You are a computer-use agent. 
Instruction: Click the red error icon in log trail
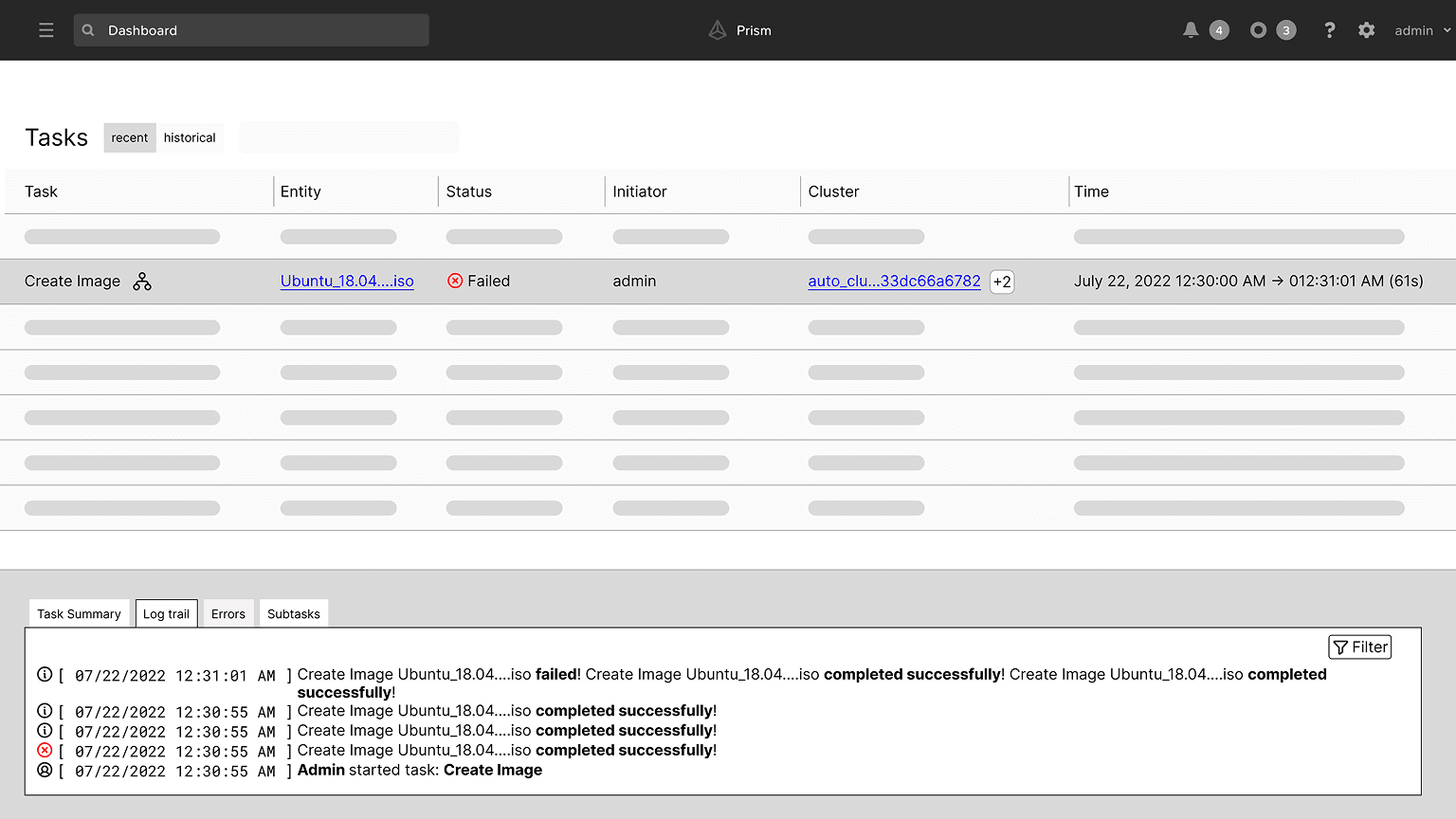pyautogui.click(x=45, y=751)
